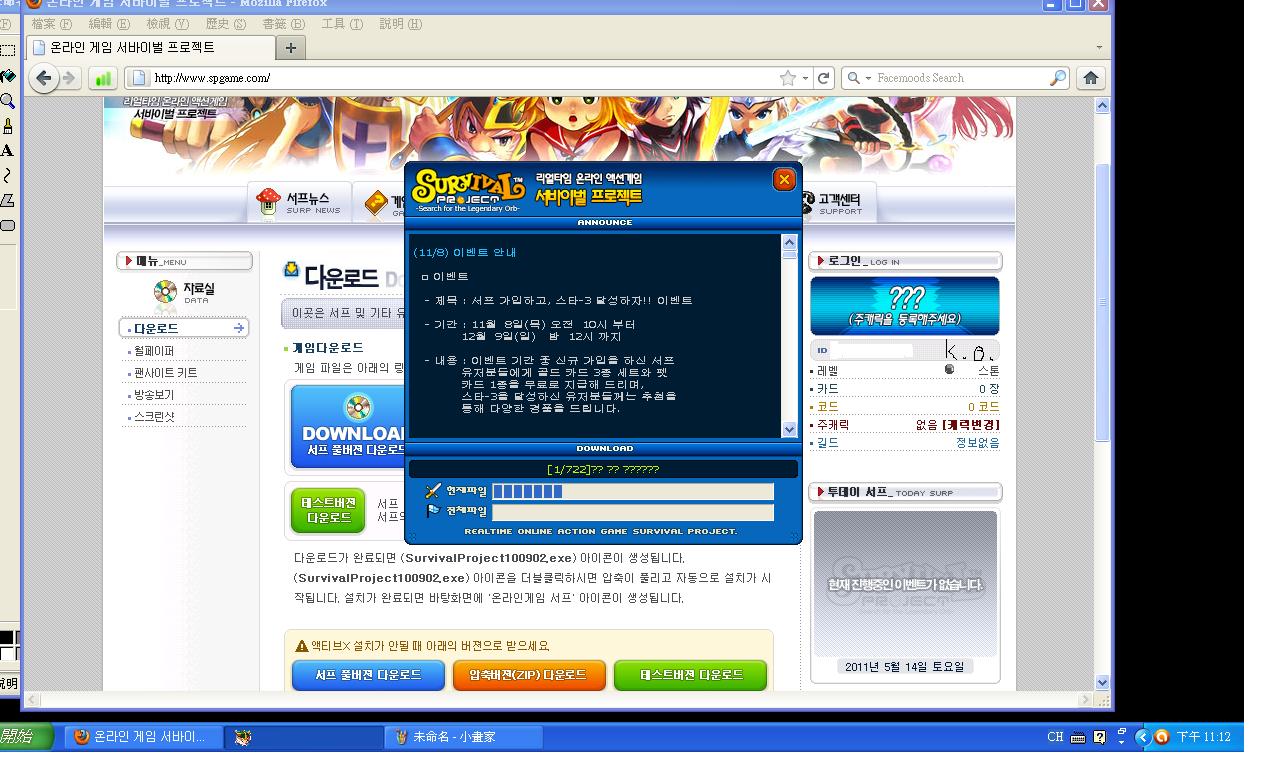Click the keyboard icon in system tray
Image resolution: width=1280 pixels, height=768 pixels.
1078,737
